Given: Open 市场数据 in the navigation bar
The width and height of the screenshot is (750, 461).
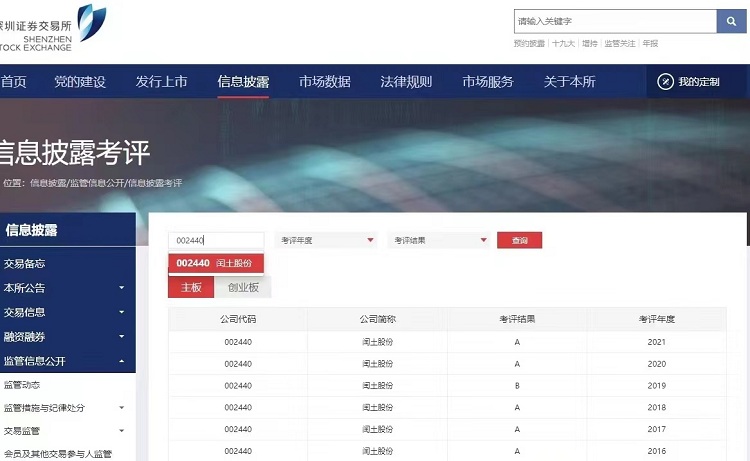Looking at the screenshot, I should pos(324,82).
